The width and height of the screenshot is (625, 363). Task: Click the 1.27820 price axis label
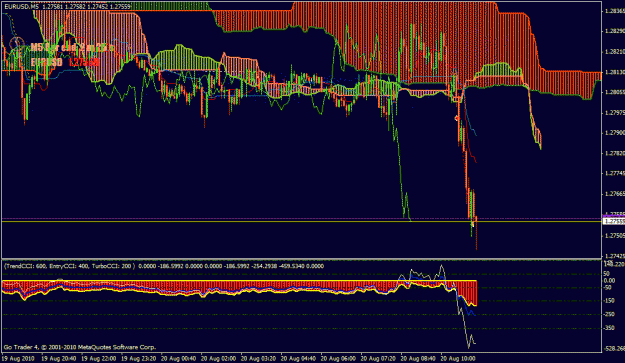click(x=614, y=153)
